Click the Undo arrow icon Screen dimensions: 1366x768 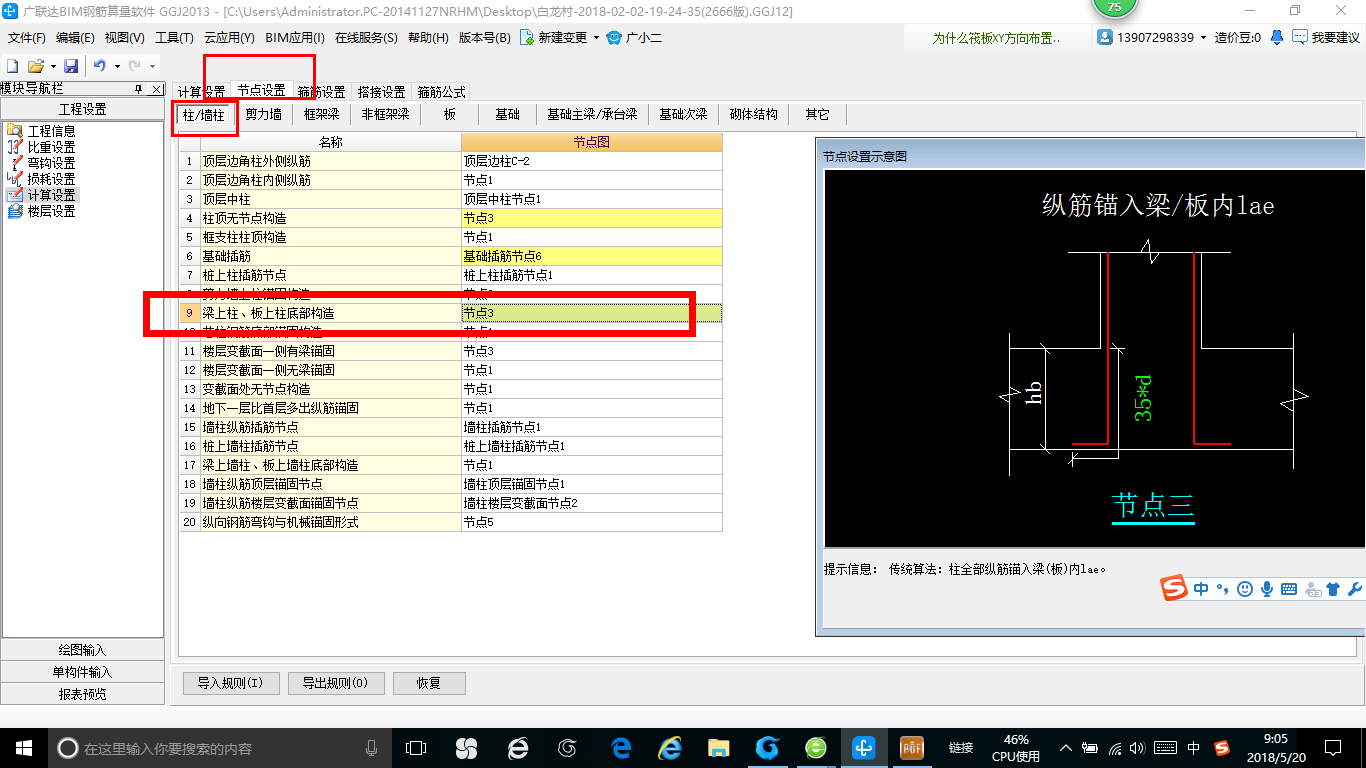[x=100, y=66]
